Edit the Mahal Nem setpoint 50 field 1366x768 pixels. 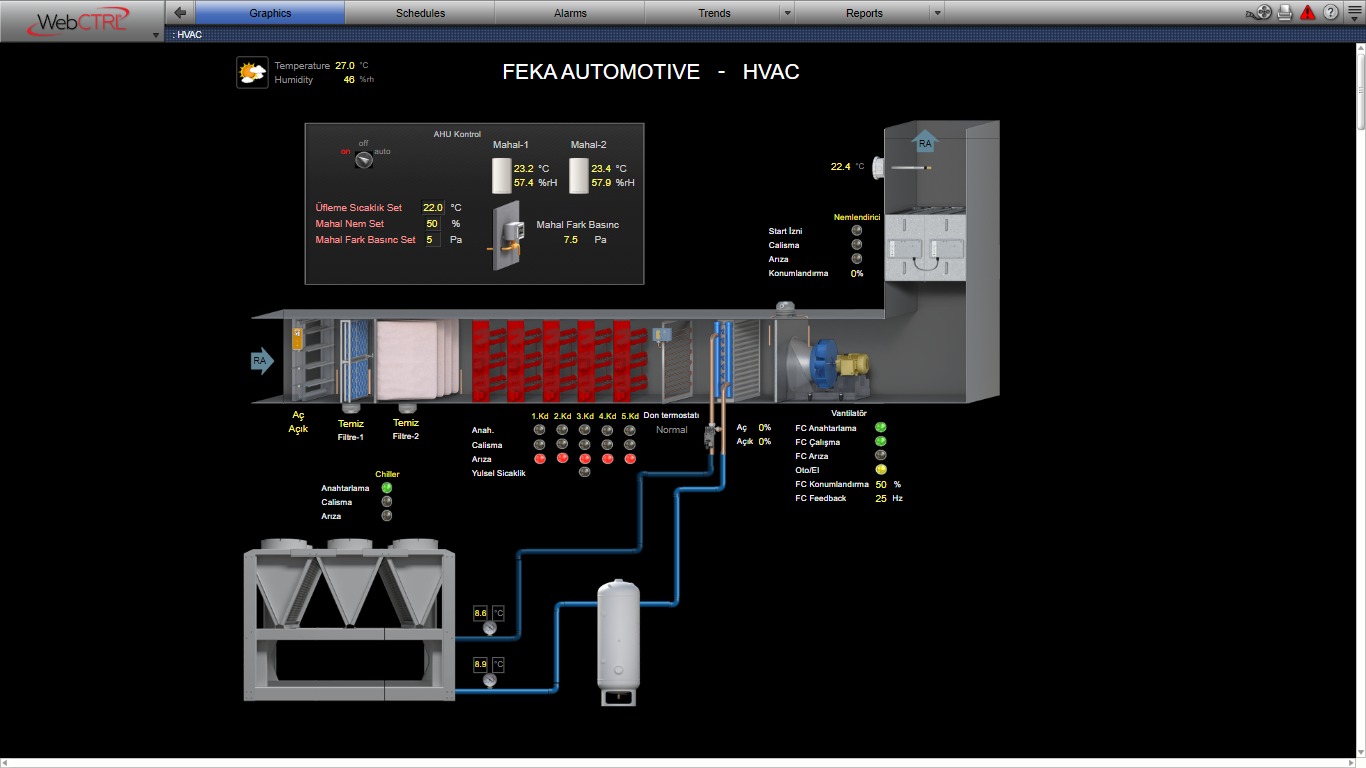click(432, 224)
